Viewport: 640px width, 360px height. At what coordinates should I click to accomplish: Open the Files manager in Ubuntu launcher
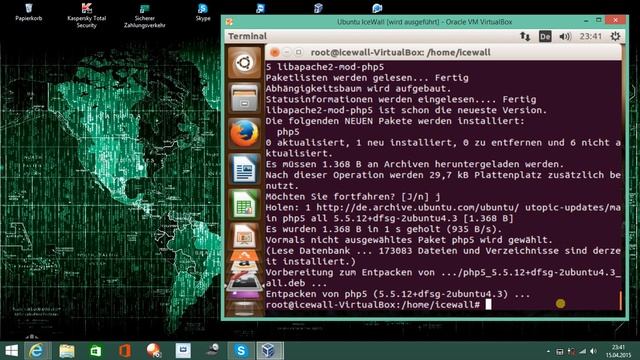point(244,98)
